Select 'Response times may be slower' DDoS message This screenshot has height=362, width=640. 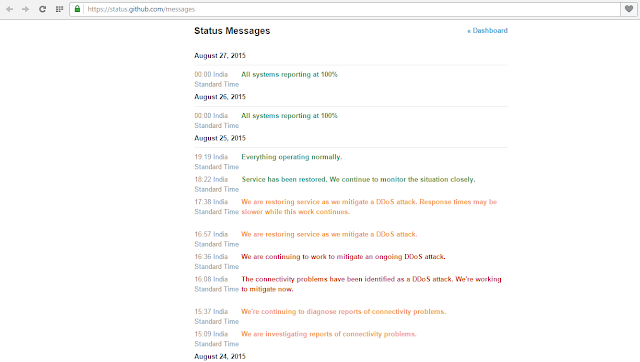click(x=369, y=207)
